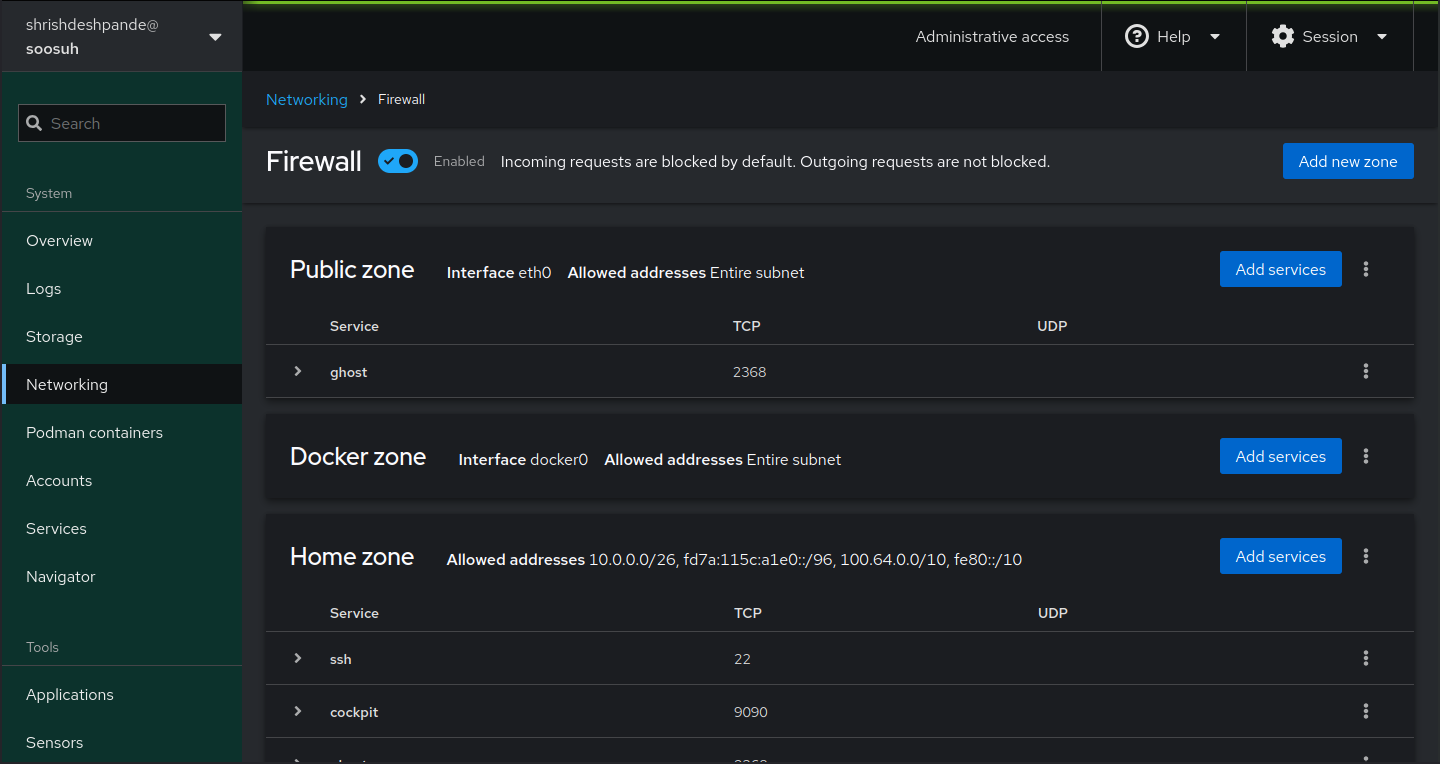Click the Administrative access button
1440x764 pixels.
tap(992, 37)
